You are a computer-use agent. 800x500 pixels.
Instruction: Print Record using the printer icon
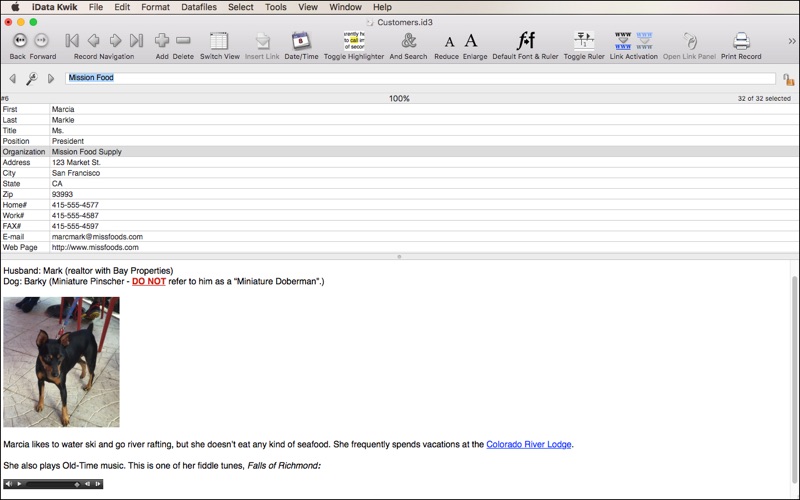point(741,41)
